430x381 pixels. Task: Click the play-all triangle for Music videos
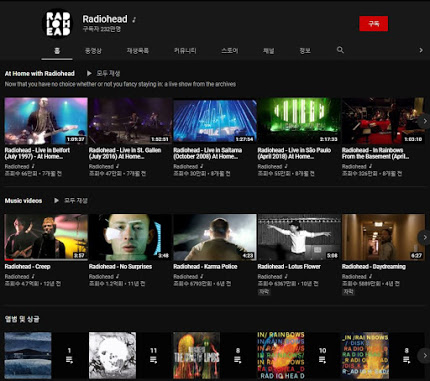(x=56, y=200)
